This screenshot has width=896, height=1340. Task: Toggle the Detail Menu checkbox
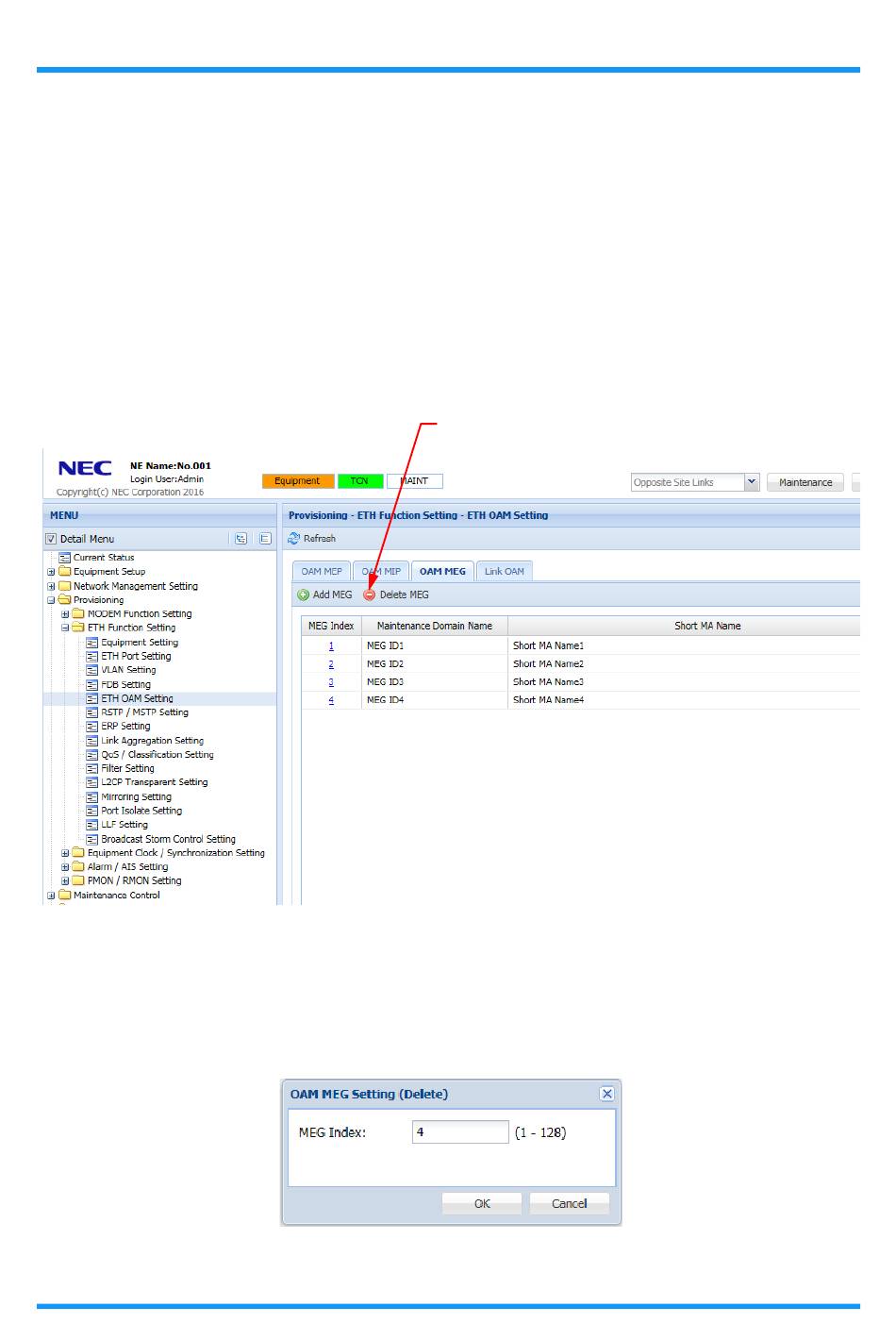click(x=52, y=540)
